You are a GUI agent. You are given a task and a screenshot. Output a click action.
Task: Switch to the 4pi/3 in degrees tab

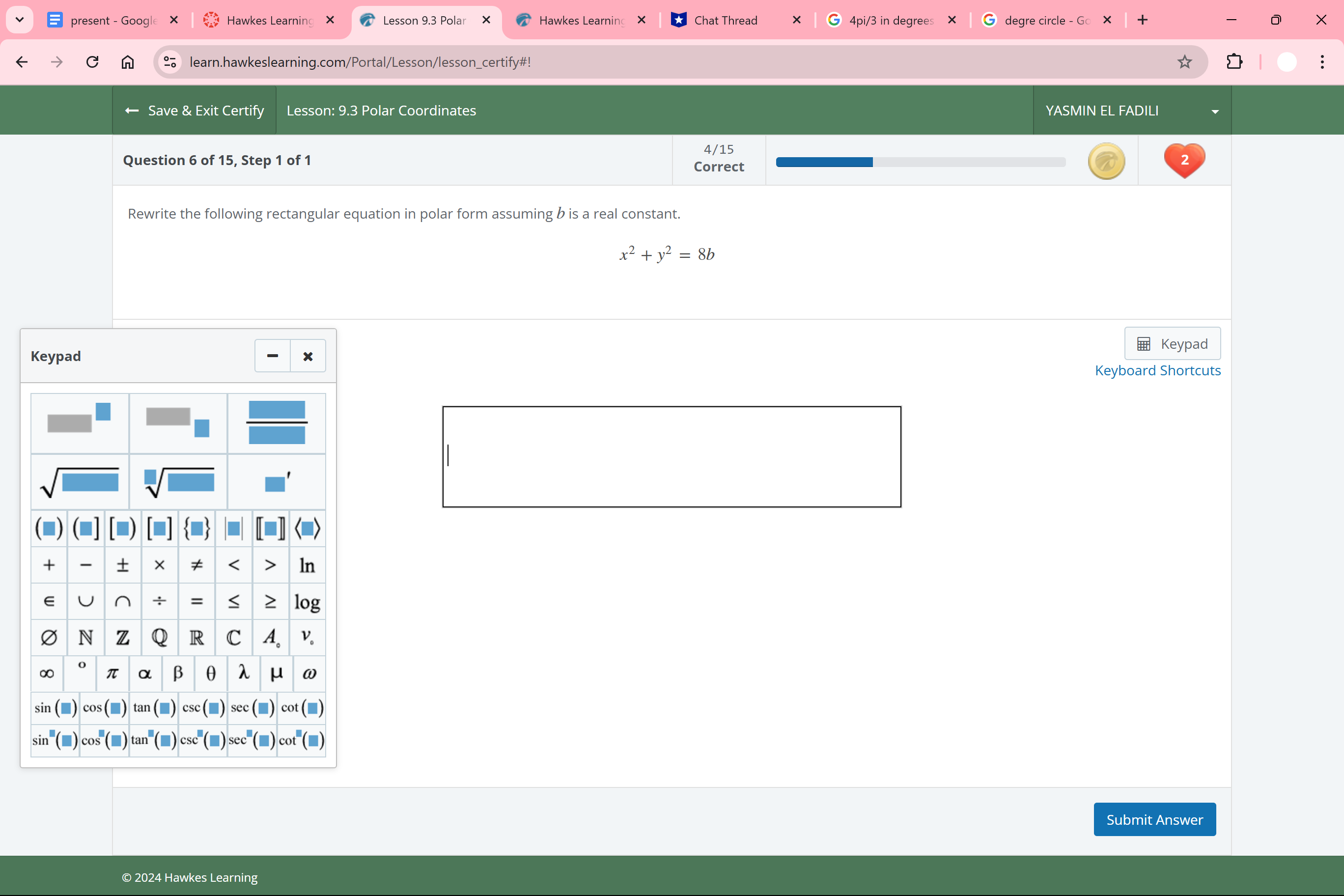pos(890,21)
